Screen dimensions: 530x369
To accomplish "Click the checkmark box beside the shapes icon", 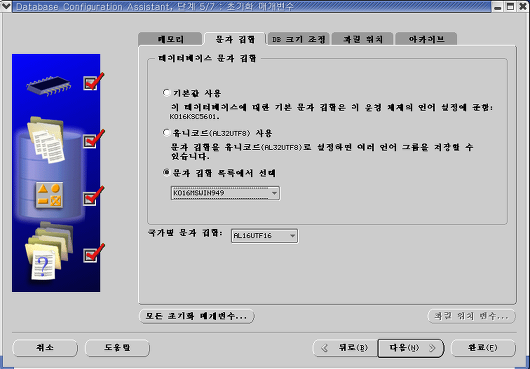I will pos(91,198).
